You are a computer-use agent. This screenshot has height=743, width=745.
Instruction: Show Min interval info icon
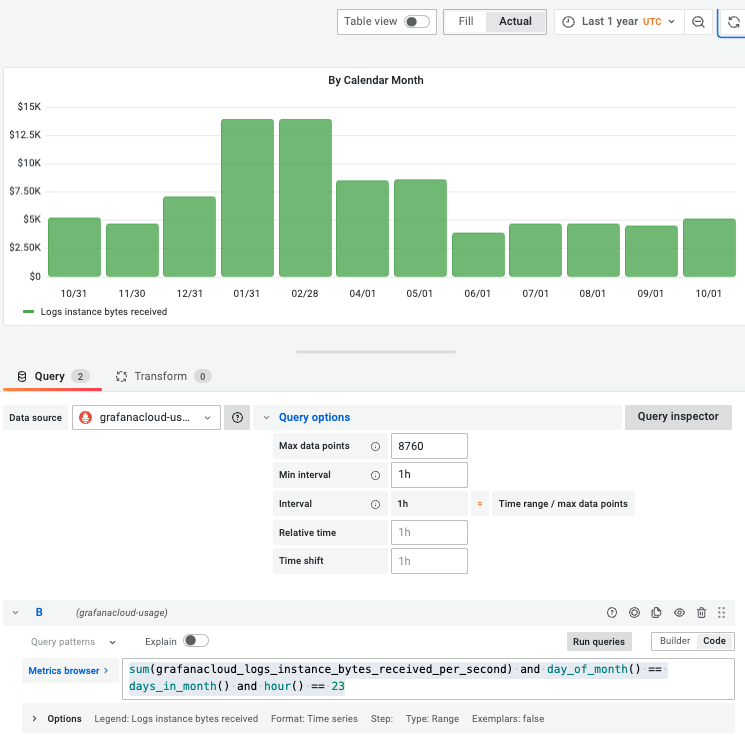[375, 476]
